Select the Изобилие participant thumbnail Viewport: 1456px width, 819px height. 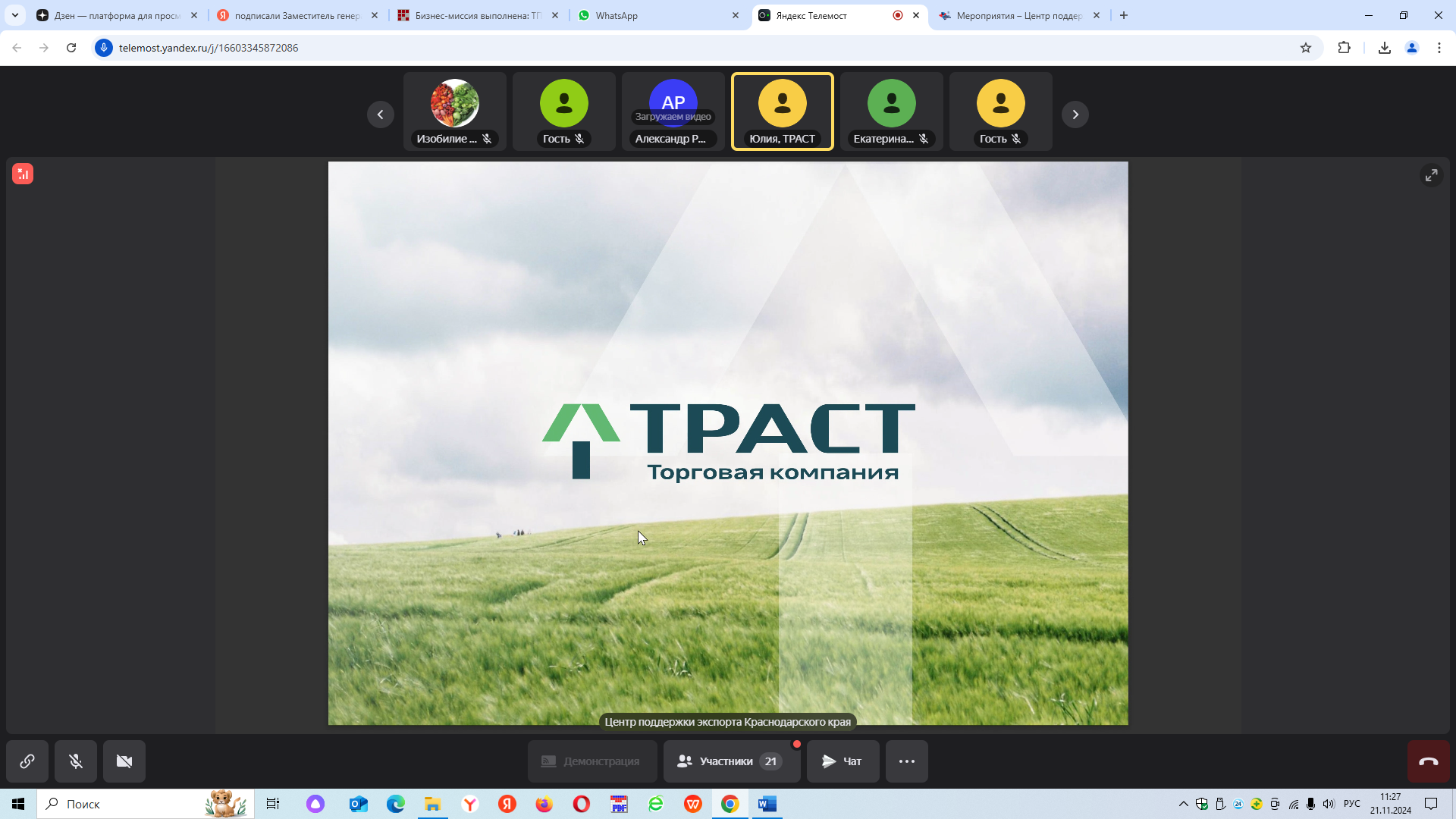click(x=454, y=111)
